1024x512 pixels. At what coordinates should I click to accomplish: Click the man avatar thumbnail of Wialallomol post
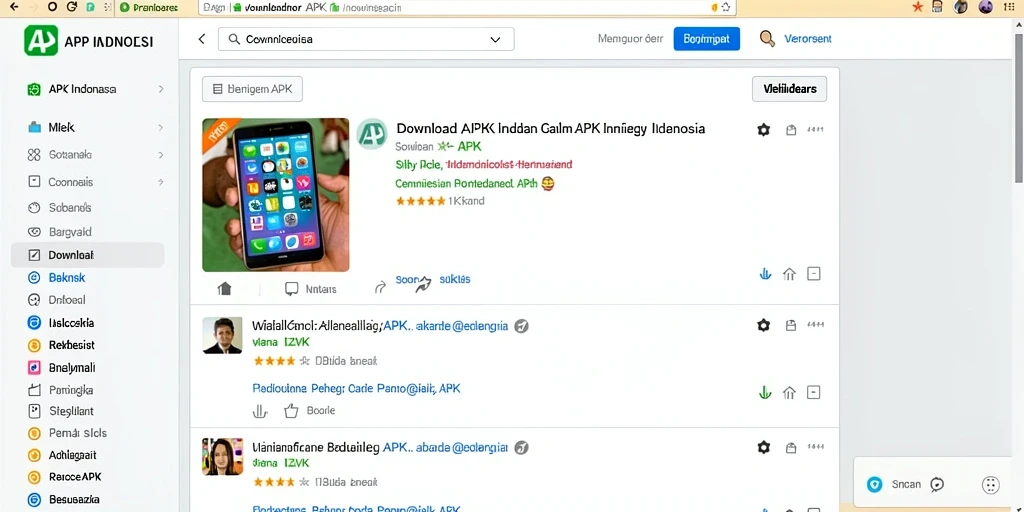point(223,336)
